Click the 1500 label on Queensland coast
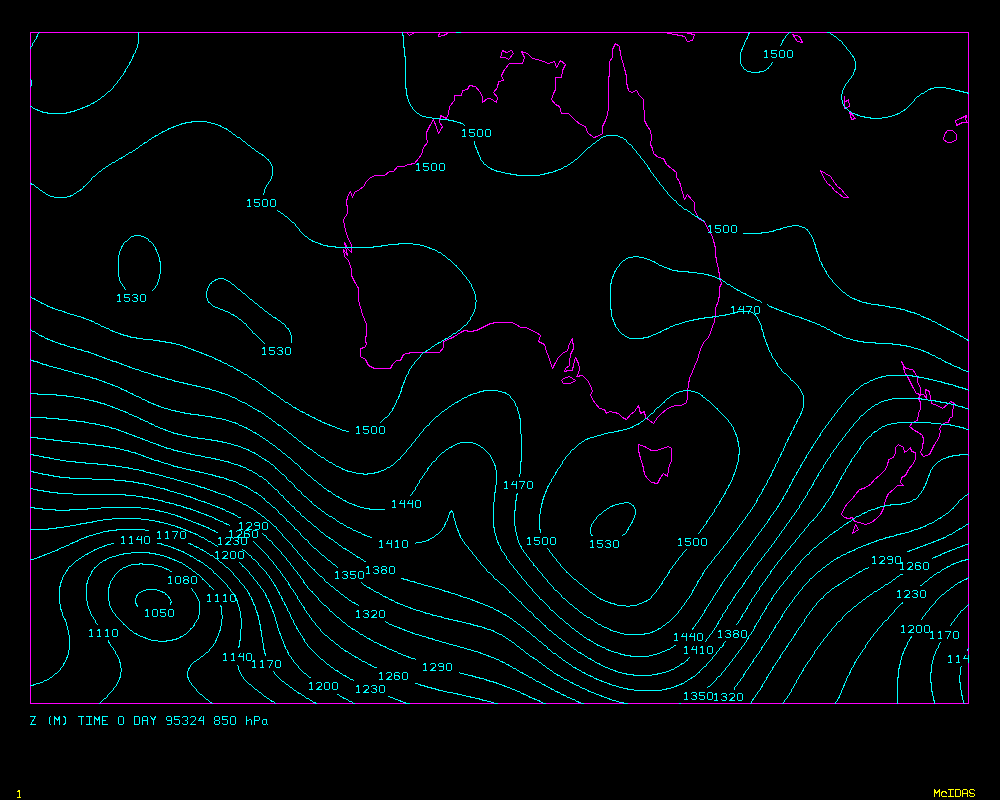The height and width of the screenshot is (800, 1000). [x=722, y=229]
